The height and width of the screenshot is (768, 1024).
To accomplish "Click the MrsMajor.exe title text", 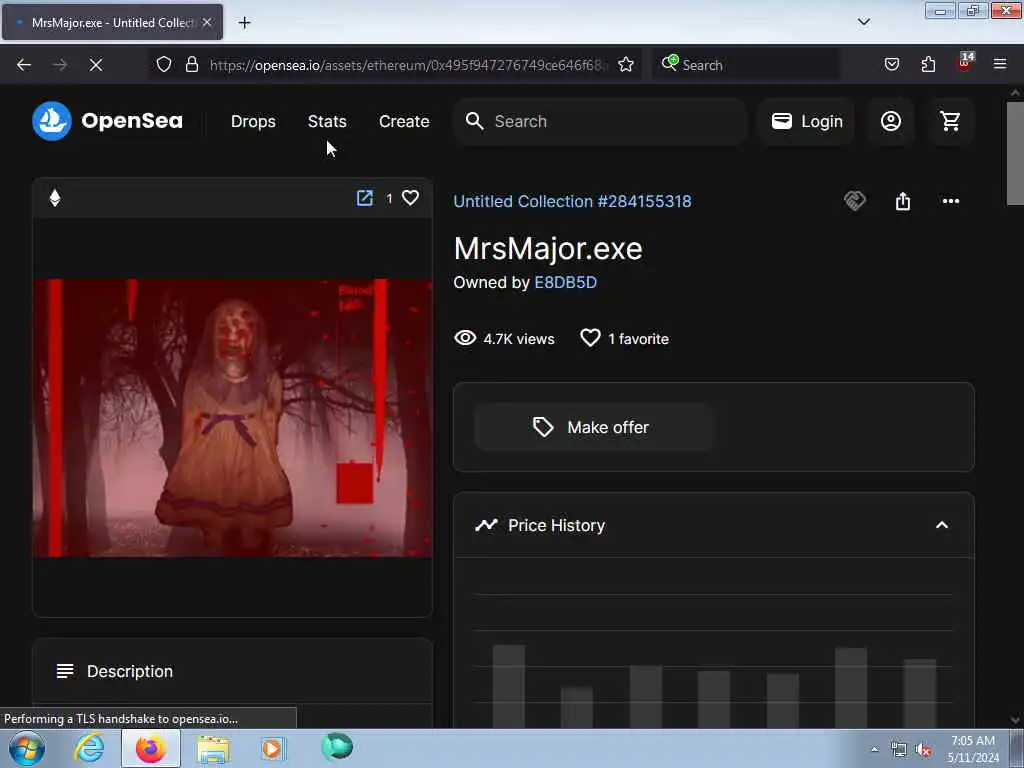I will (548, 249).
